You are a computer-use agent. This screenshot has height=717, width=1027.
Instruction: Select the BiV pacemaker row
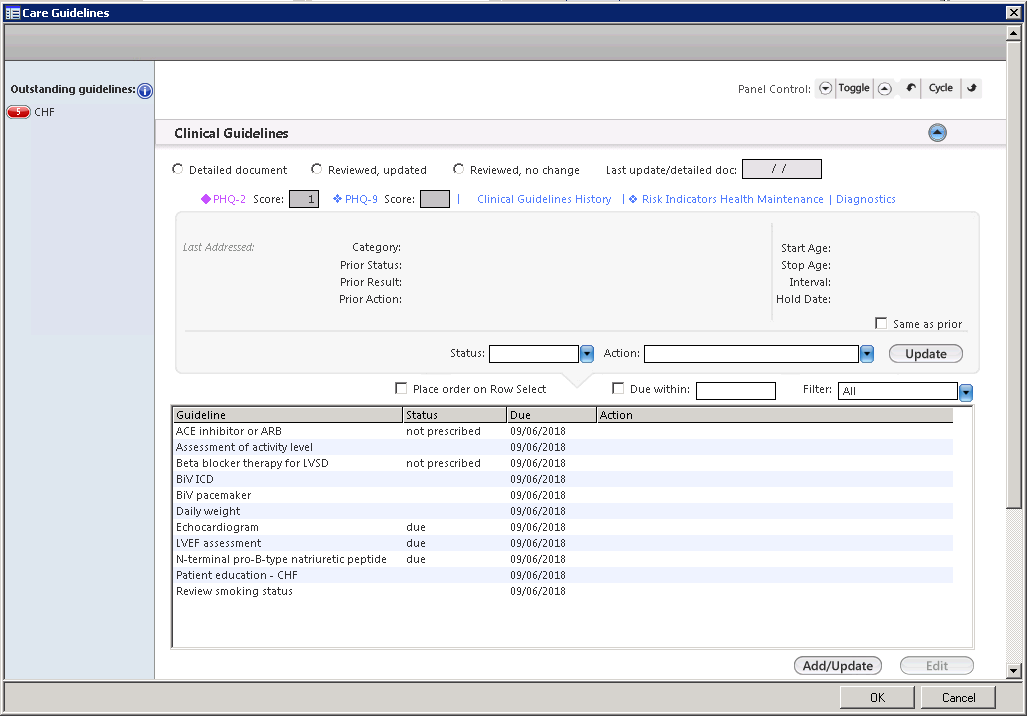click(563, 495)
